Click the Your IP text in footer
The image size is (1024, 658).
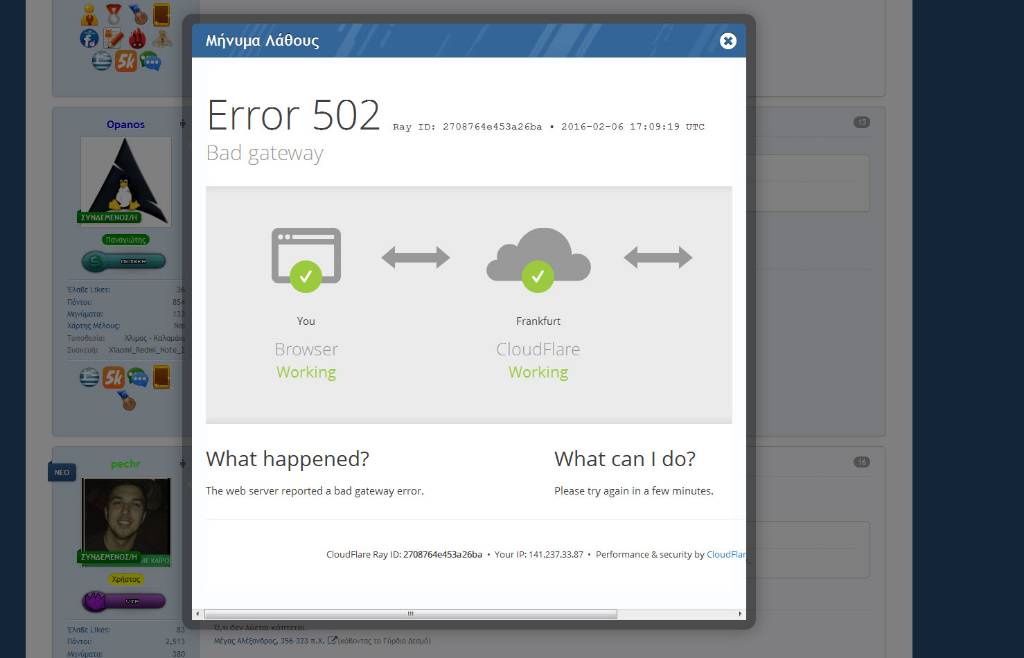tap(539, 554)
